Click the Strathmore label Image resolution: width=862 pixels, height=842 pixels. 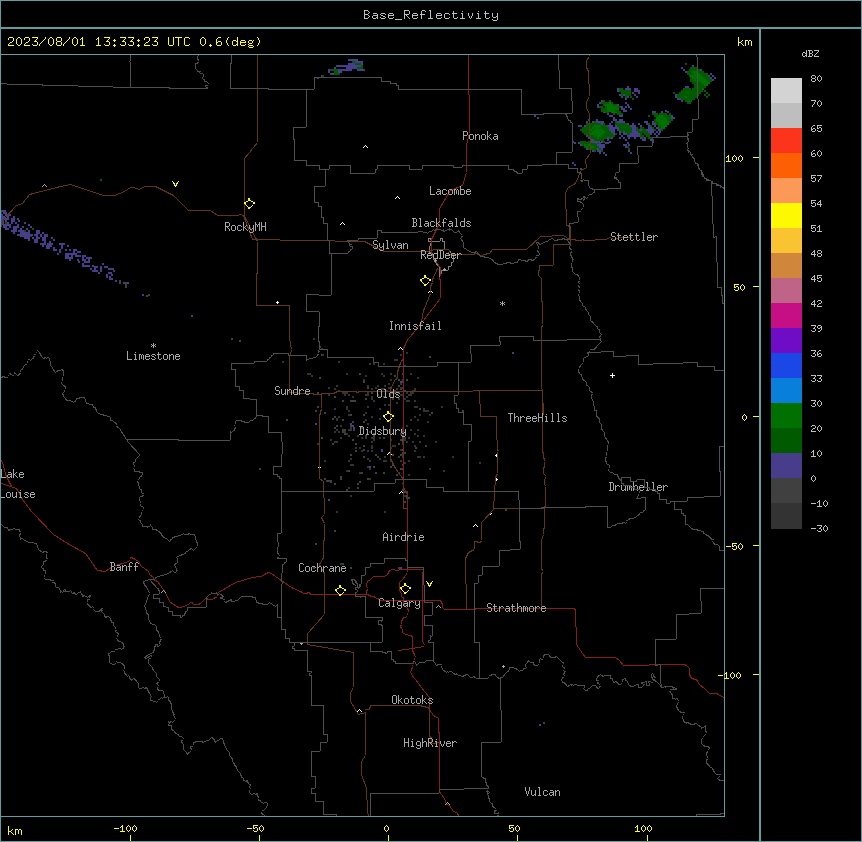click(516, 608)
